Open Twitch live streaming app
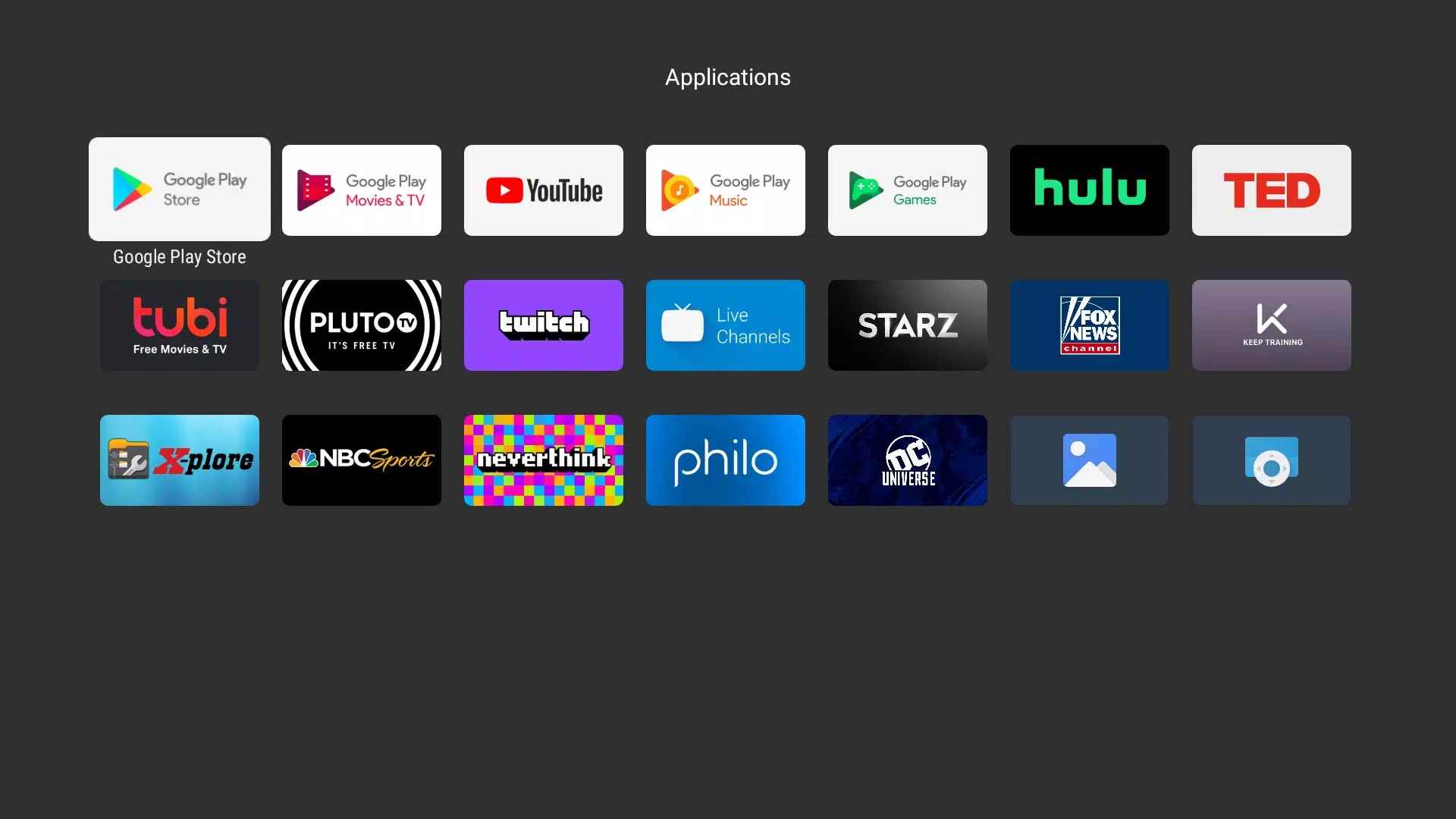This screenshot has height=819, width=1456. coord(543,325)
